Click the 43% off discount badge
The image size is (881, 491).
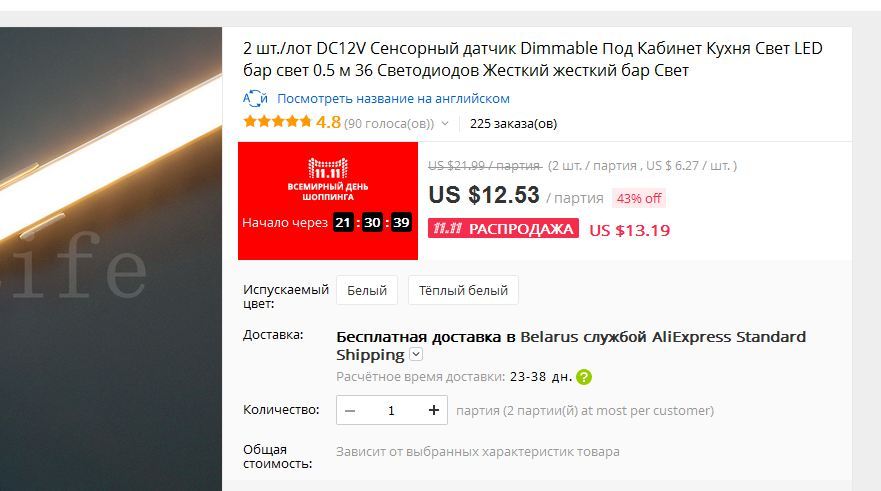pos(639,198)
